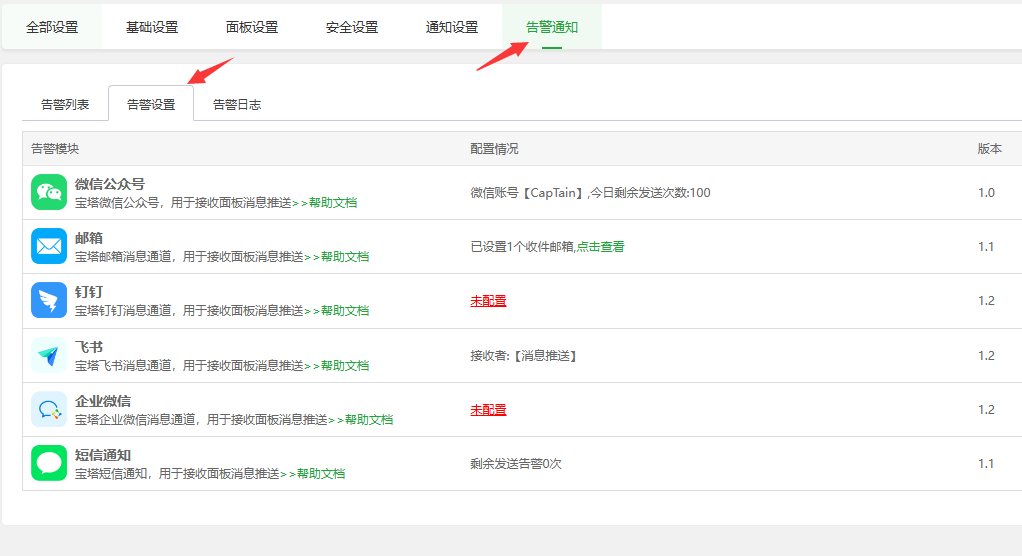Open 帮助文档 link for 短信通知
1022x556 pixels.
320,473
